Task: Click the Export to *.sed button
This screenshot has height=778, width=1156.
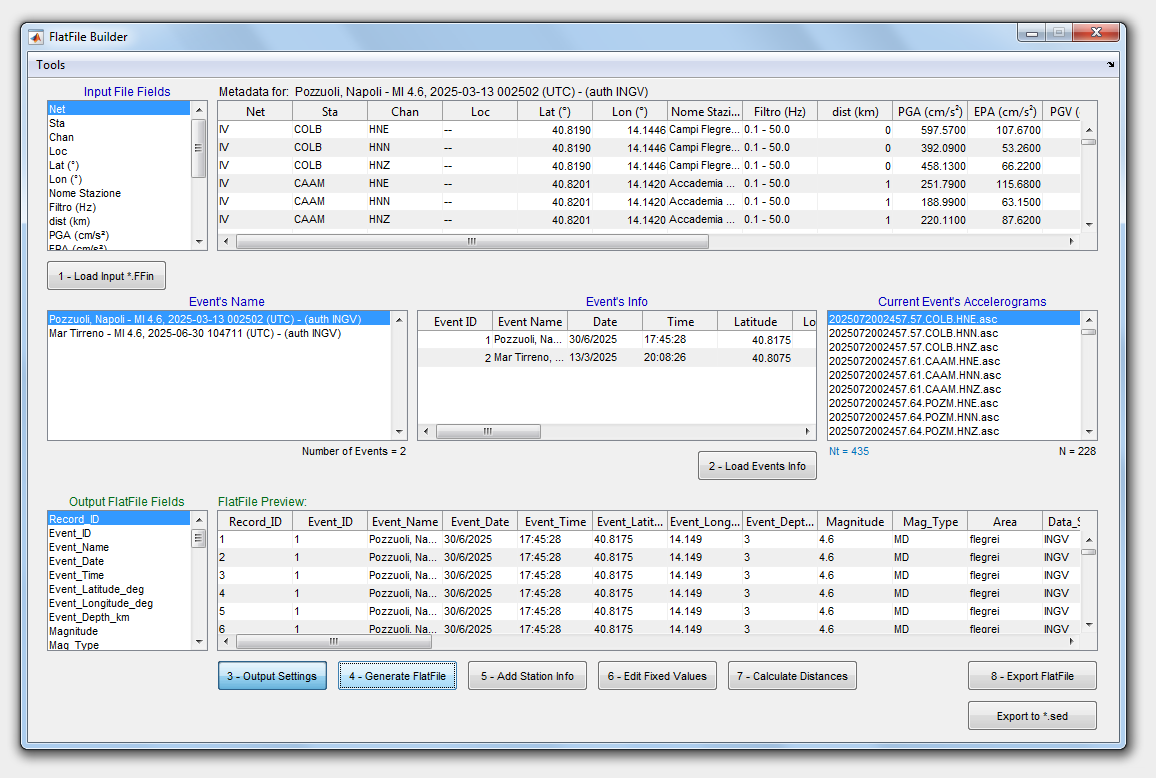Action: (1032, 716)
